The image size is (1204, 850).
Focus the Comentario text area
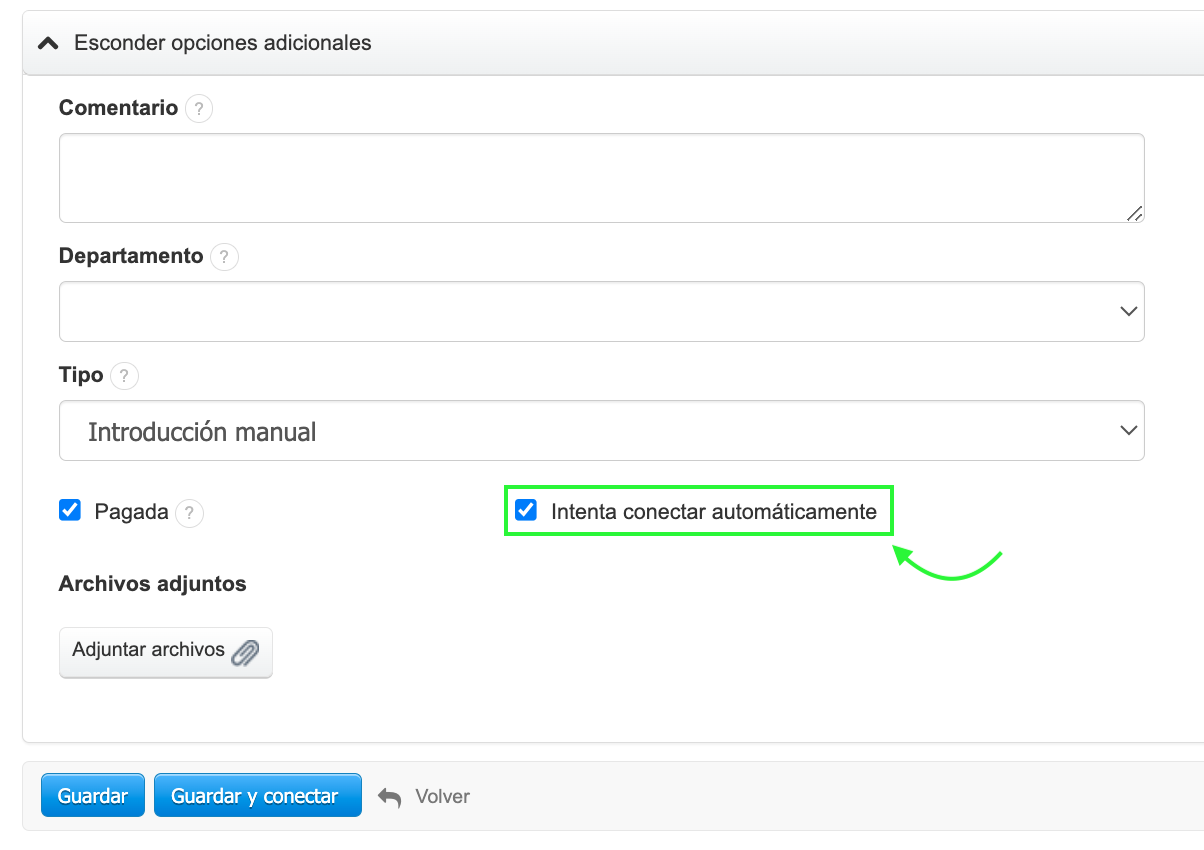click(x=601, y=177)
